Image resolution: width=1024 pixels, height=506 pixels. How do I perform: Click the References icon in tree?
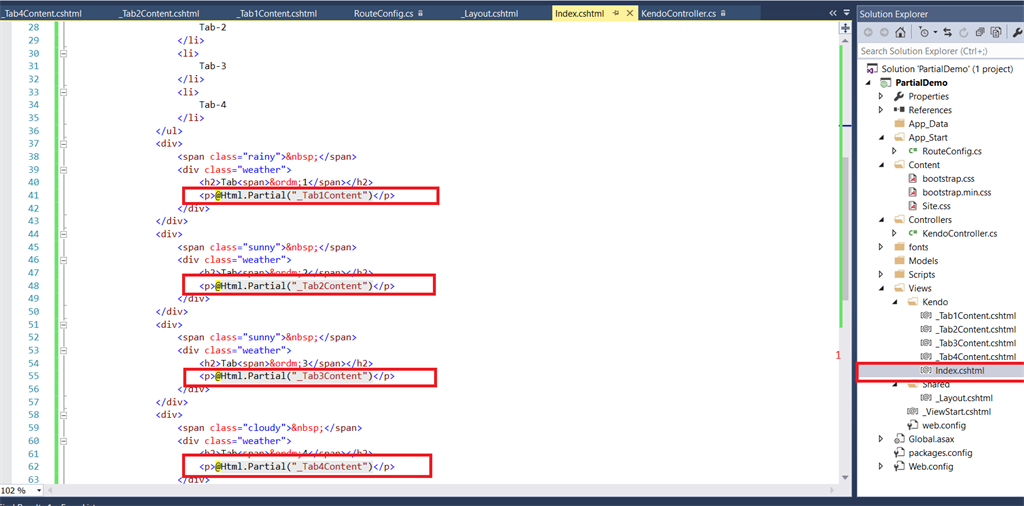click(x=899, y=110)
